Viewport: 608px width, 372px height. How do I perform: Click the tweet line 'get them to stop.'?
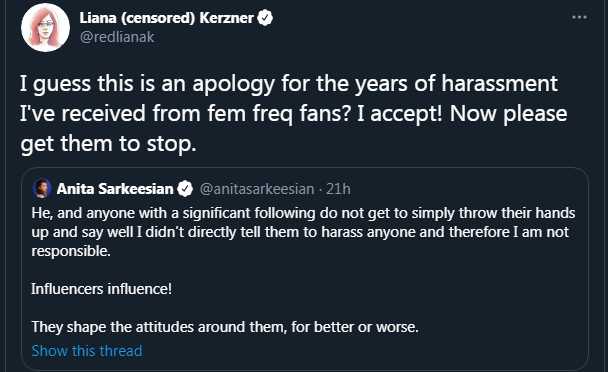coord(108,144)
